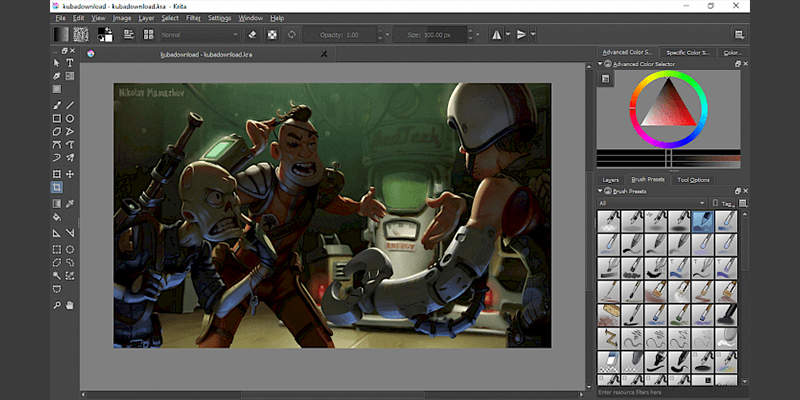The image size is (800, 400).
Task: Open brush presets chooser in toolbar
Action: [x=148, y=35]
